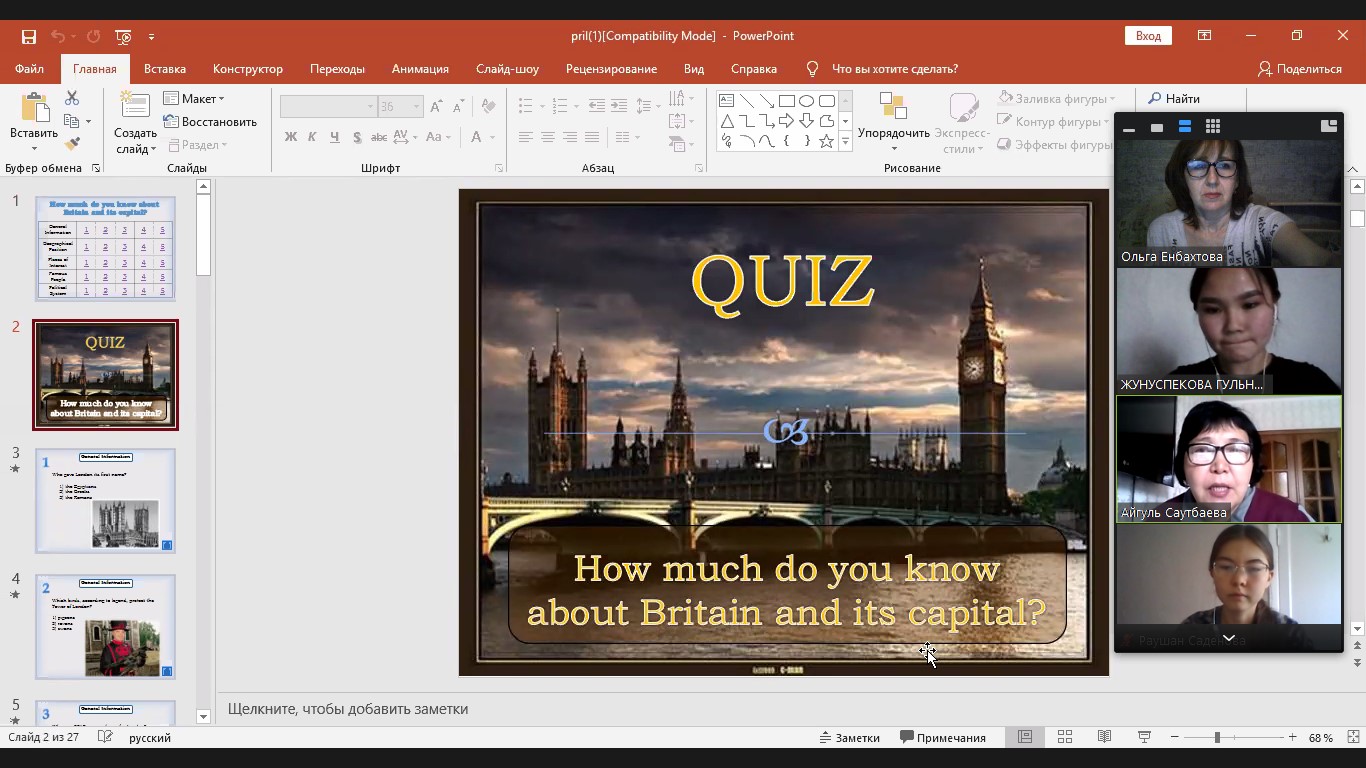Switch to the Анимация tab

[x=420, y=69]
